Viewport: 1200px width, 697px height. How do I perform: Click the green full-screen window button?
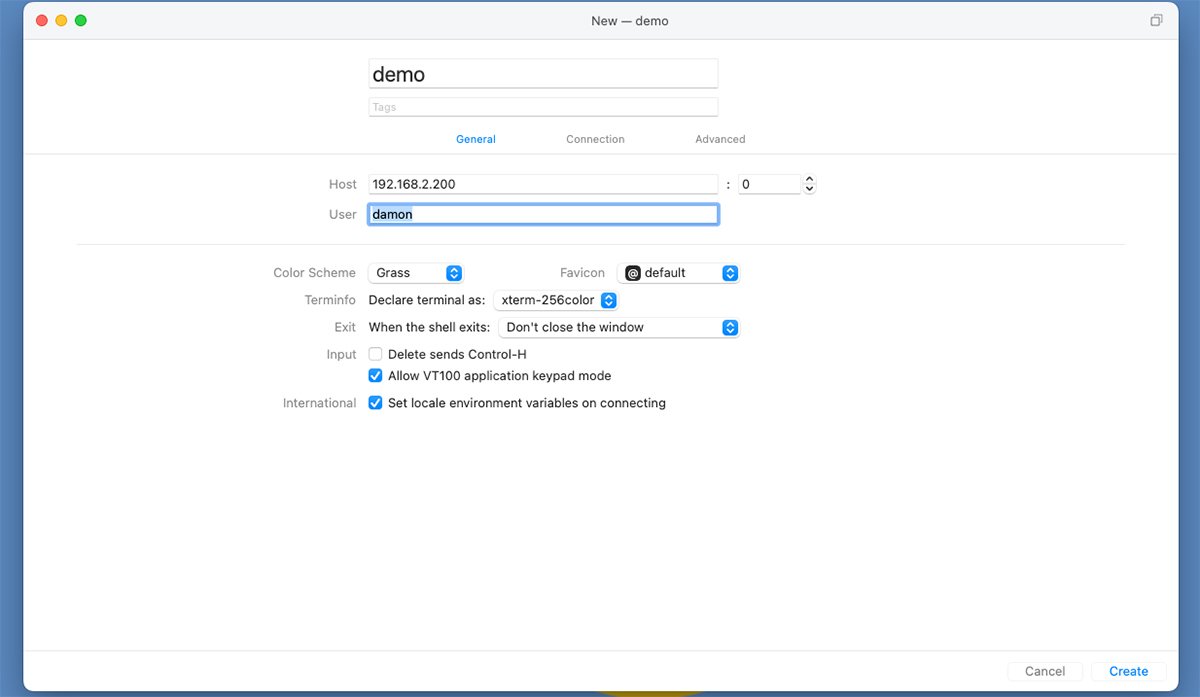pyautogui.click(x=81, y=20)
